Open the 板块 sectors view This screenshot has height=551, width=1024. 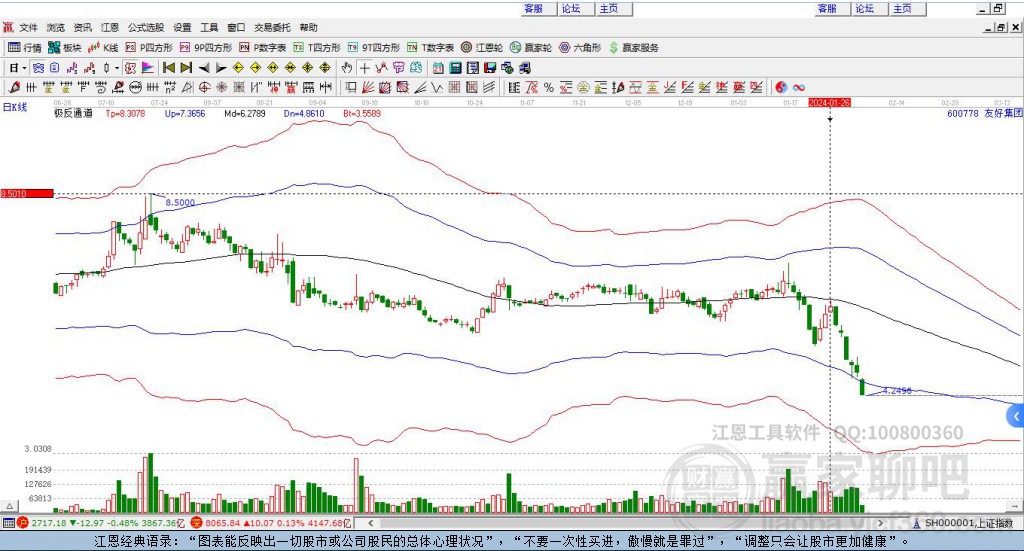[64, 48]
